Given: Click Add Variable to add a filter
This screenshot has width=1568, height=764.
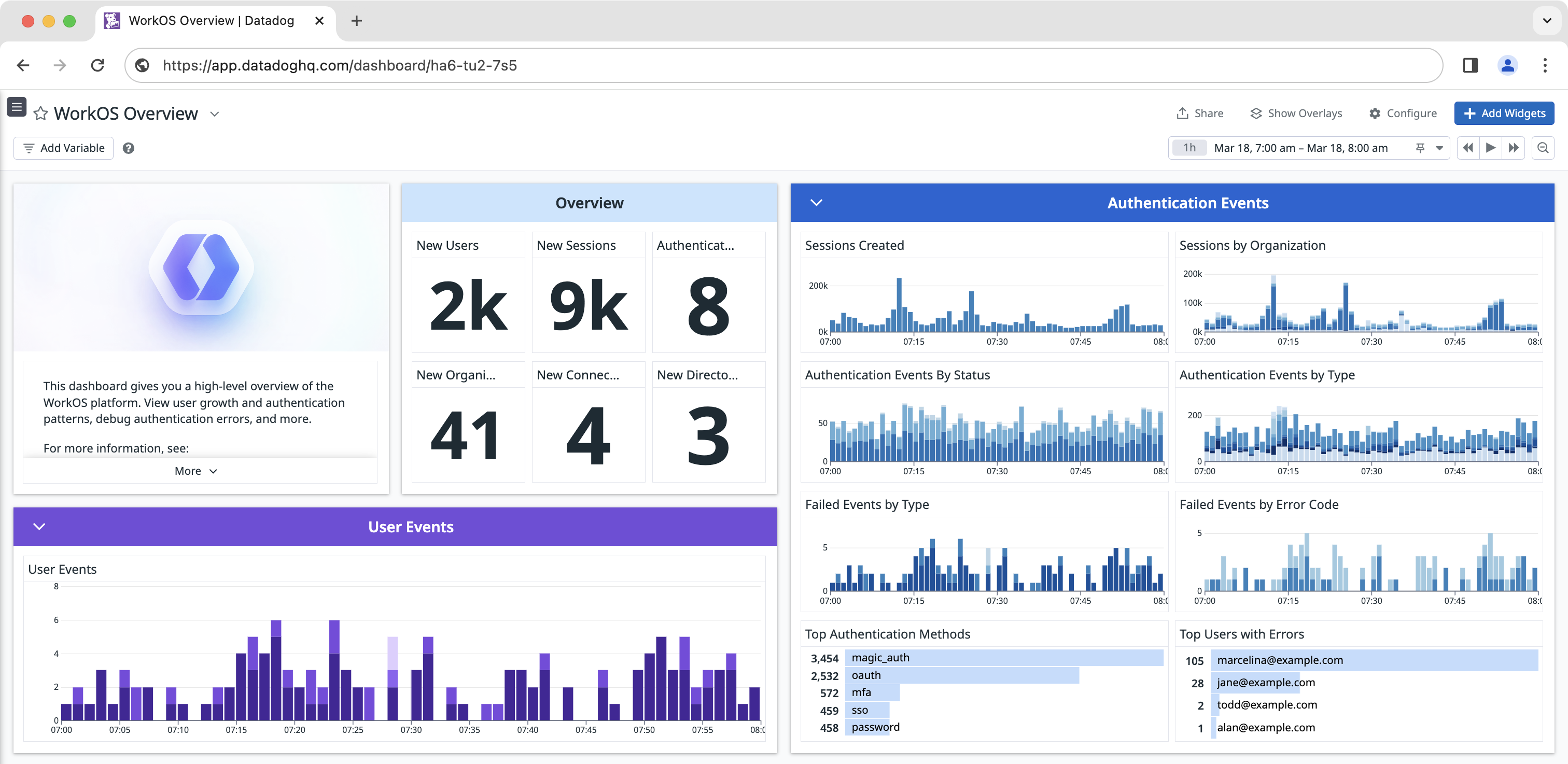Looking at the screenshot, I should pyautogui.click(x=62, y=148).
